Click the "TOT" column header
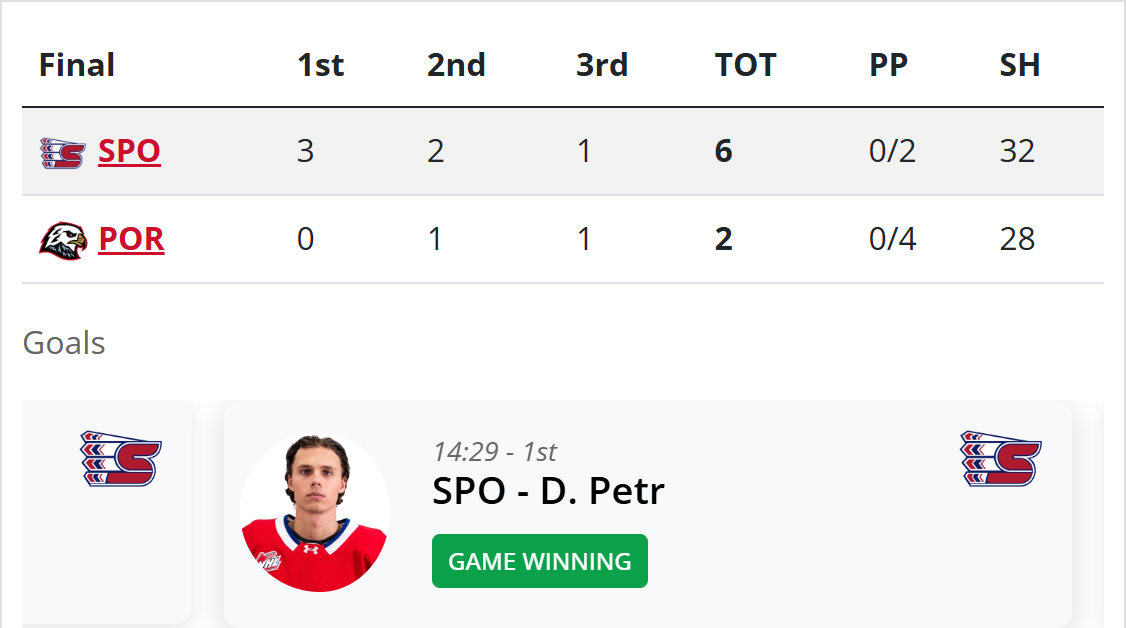Screen dimensions: 1126x628 click(x=745, y=66)
